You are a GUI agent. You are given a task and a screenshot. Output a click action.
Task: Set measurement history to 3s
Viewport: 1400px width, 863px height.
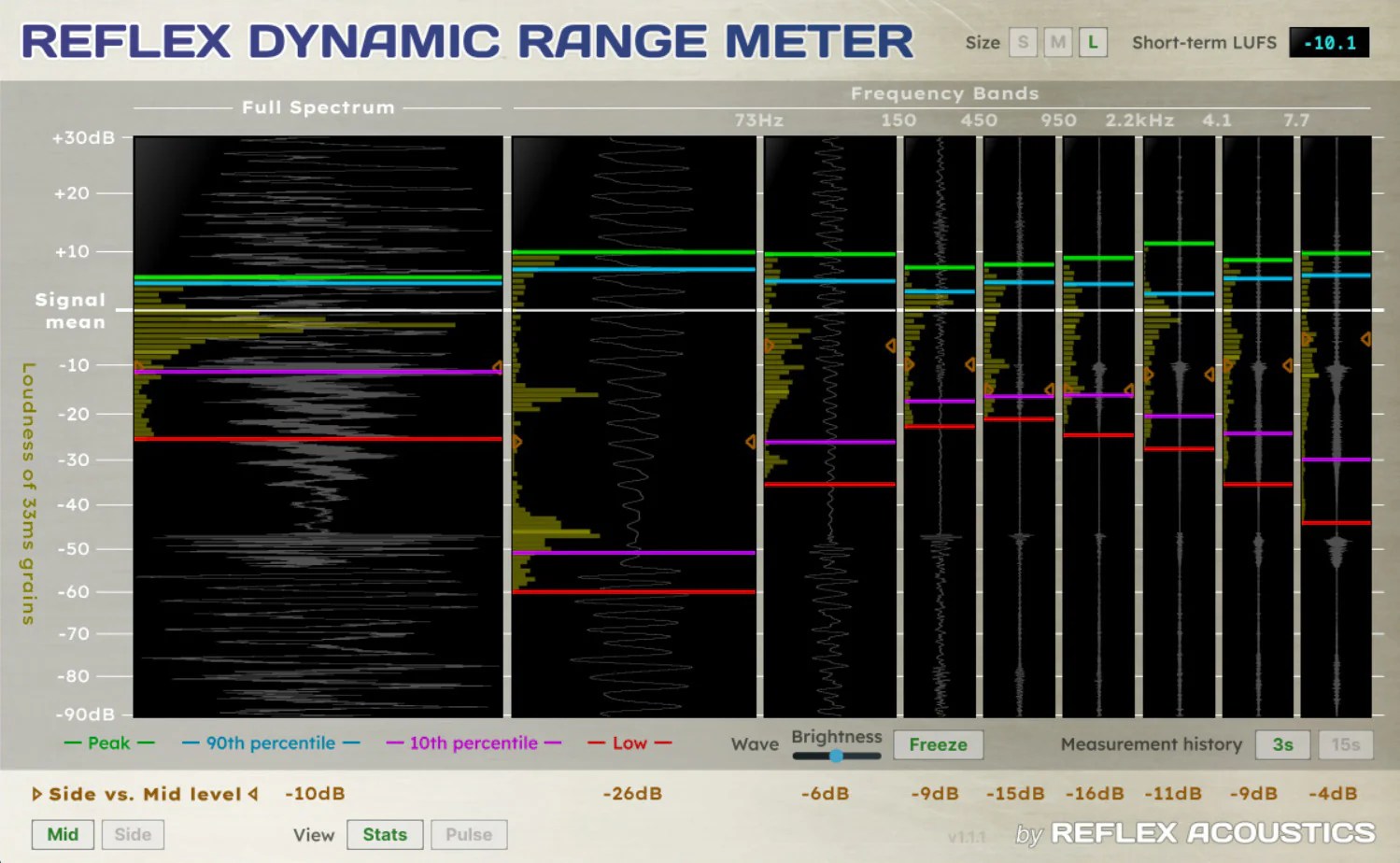pyautogui.click(x=1283, y=744)
